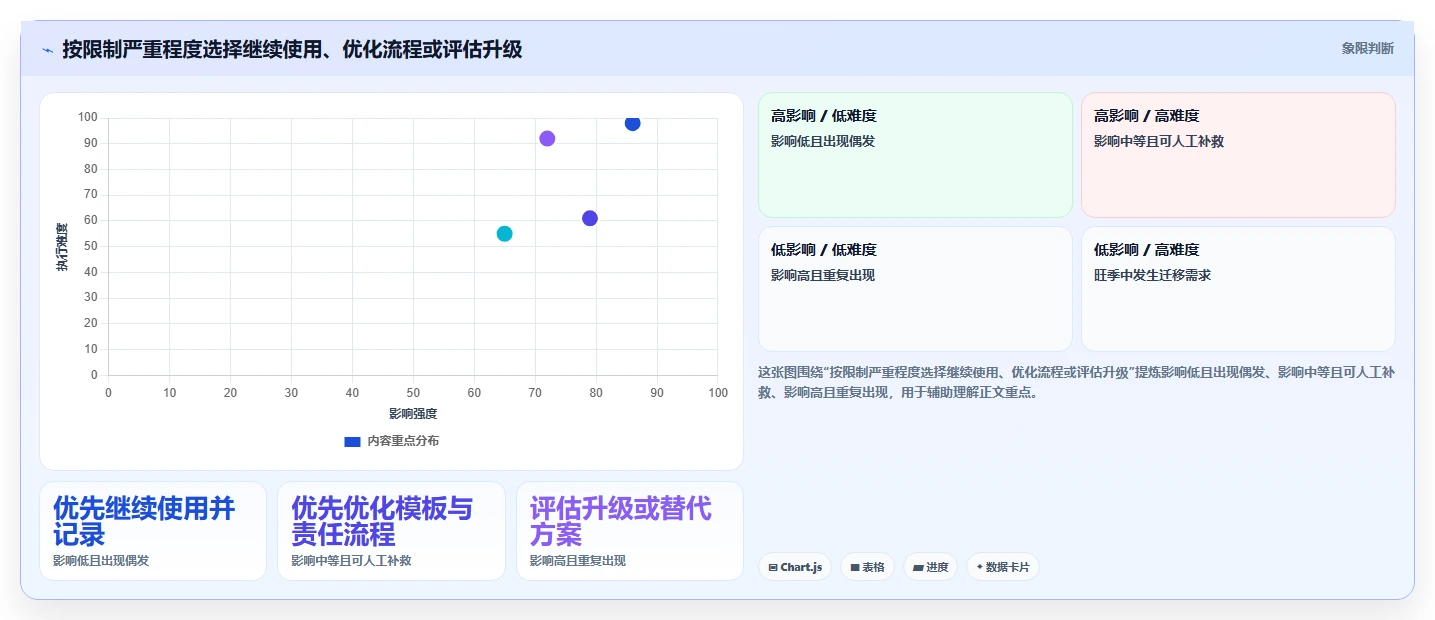
Task: Click the indigo scatter point near 60
Action: [590, 218]
